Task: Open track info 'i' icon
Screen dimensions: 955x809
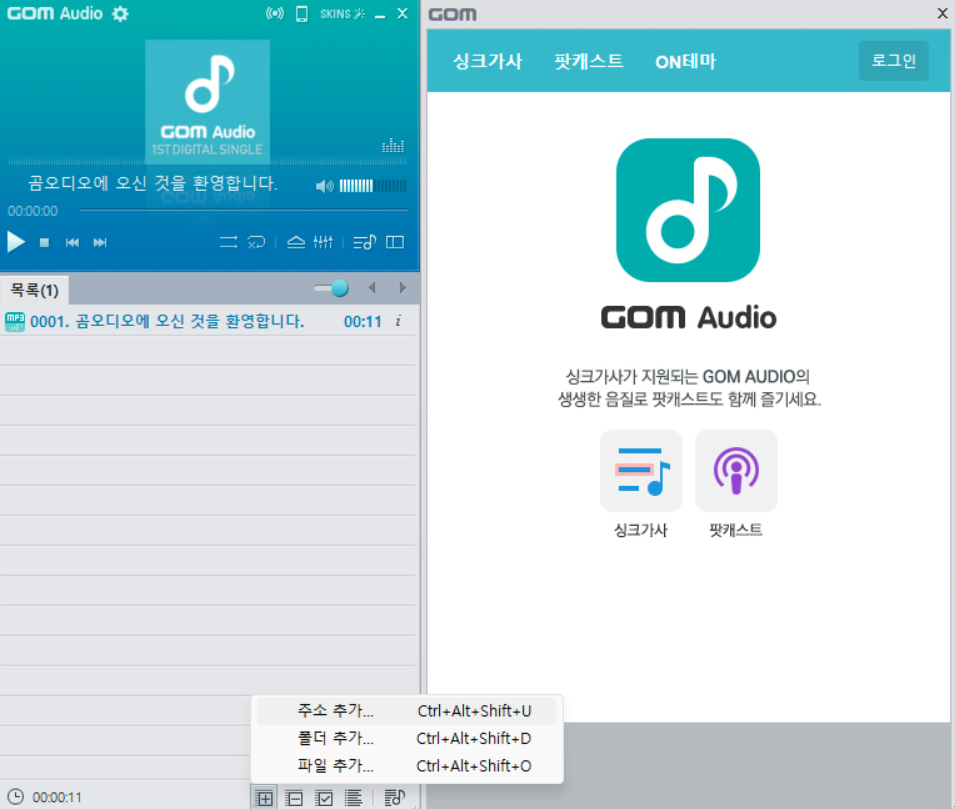Action: [398, 321]
